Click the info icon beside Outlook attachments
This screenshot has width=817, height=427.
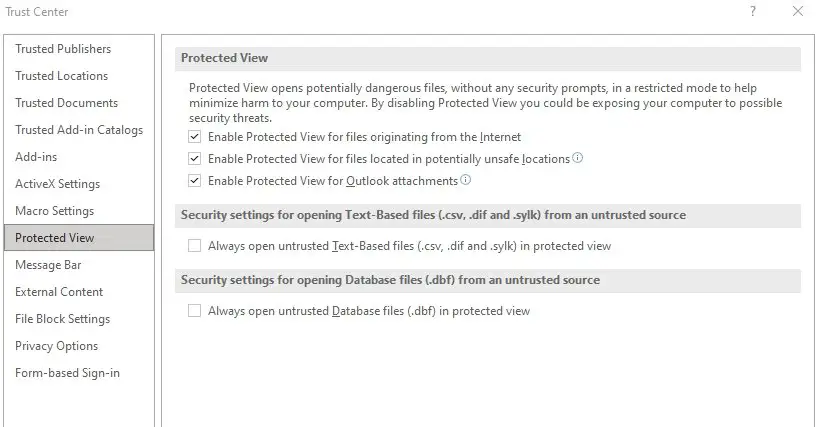coord(465,180)
